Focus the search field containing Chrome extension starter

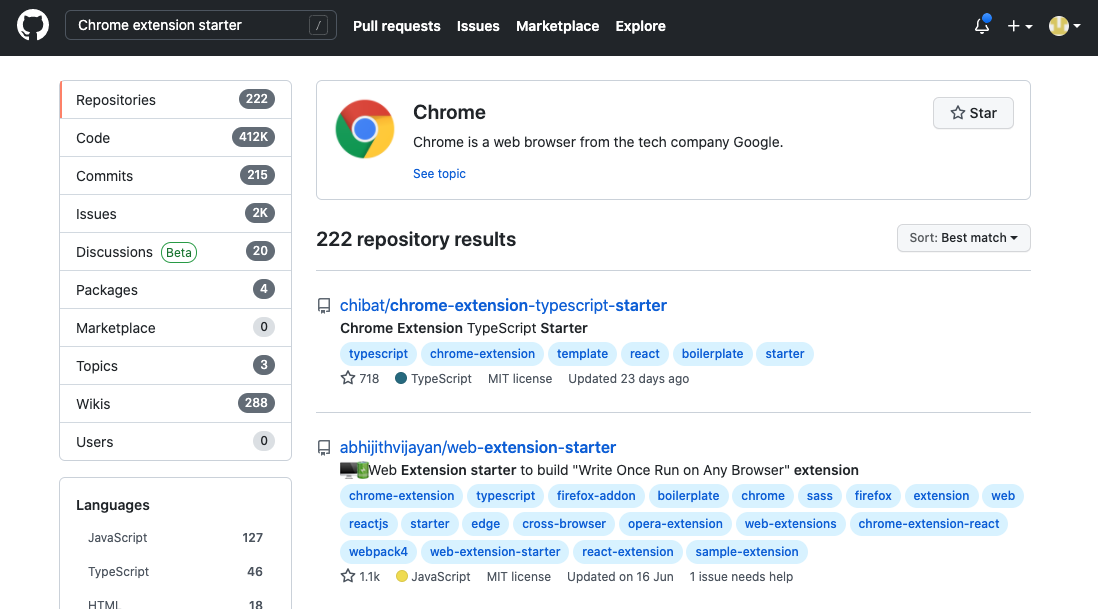(x=201, y=25)
